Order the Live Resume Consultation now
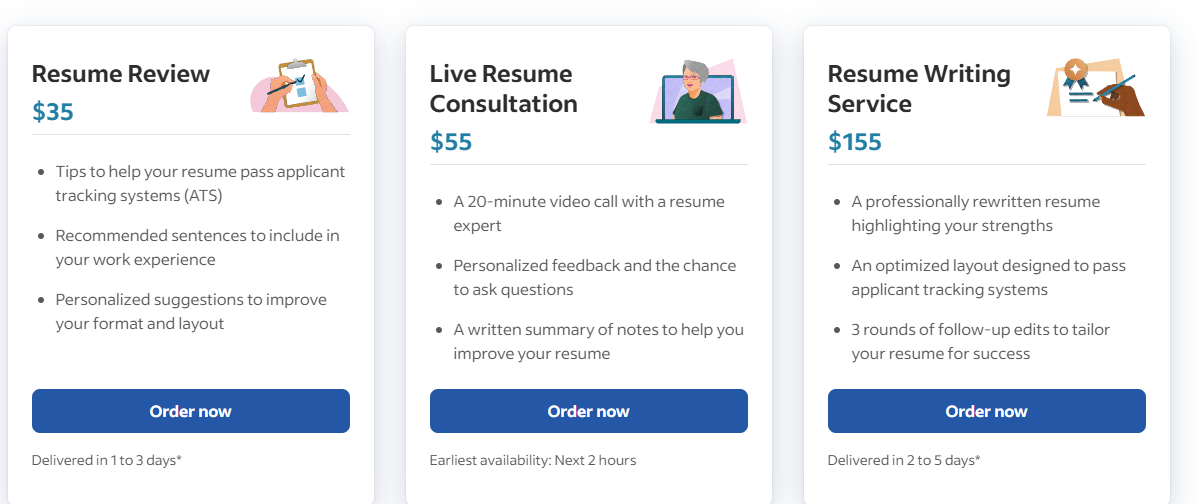 click(x=589, y=411)
